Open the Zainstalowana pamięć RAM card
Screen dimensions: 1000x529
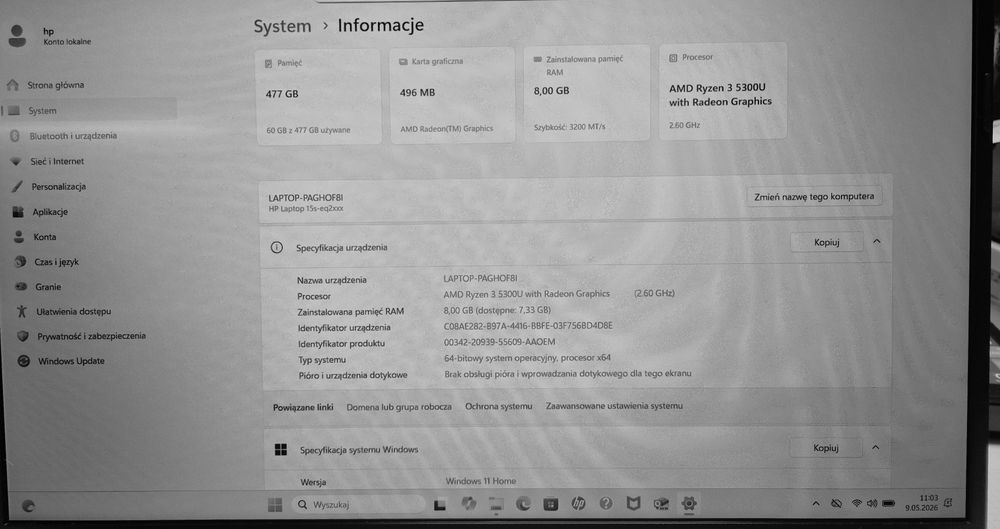[x=586, y=93]
